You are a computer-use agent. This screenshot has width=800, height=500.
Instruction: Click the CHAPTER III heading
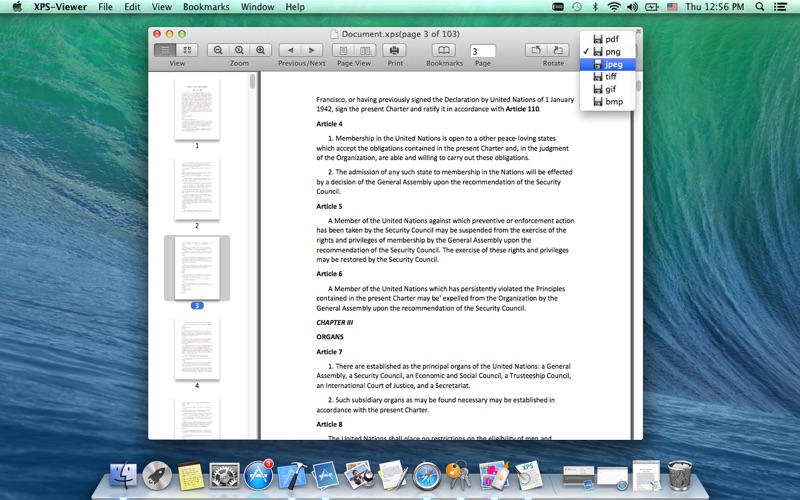[x=334, y=322]
